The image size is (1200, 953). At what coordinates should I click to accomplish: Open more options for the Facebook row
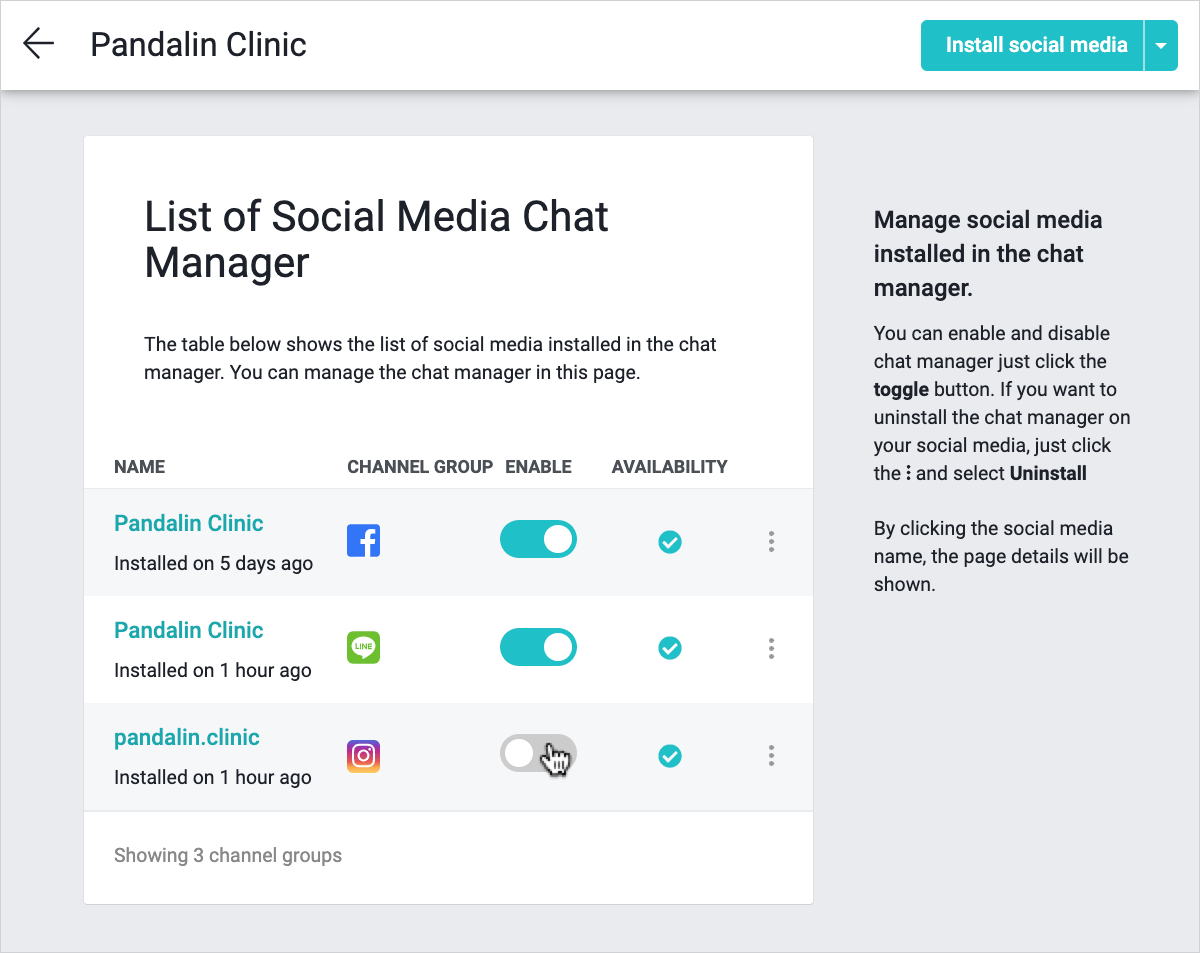pyautogui.click(x=771, y=542)
